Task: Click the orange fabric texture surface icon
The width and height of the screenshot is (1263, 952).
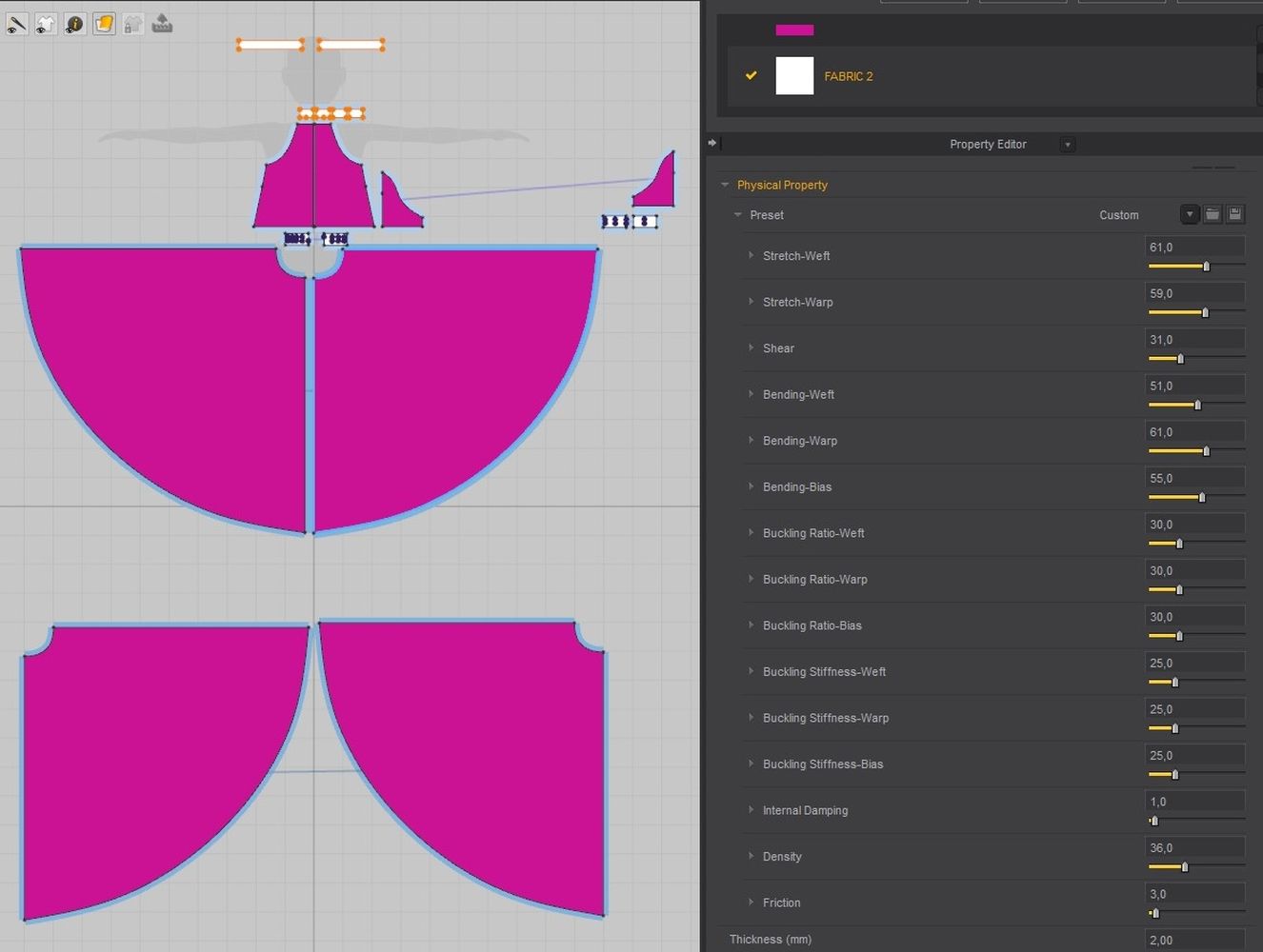Action: click(x=104, y=24)
